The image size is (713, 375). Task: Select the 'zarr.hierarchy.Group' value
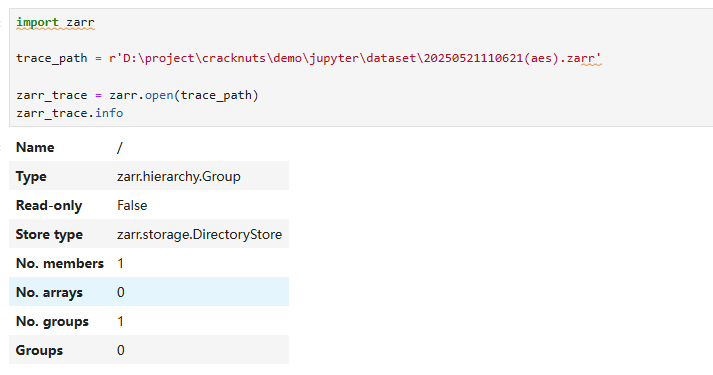pyautogui.click(x=179, y=176)
